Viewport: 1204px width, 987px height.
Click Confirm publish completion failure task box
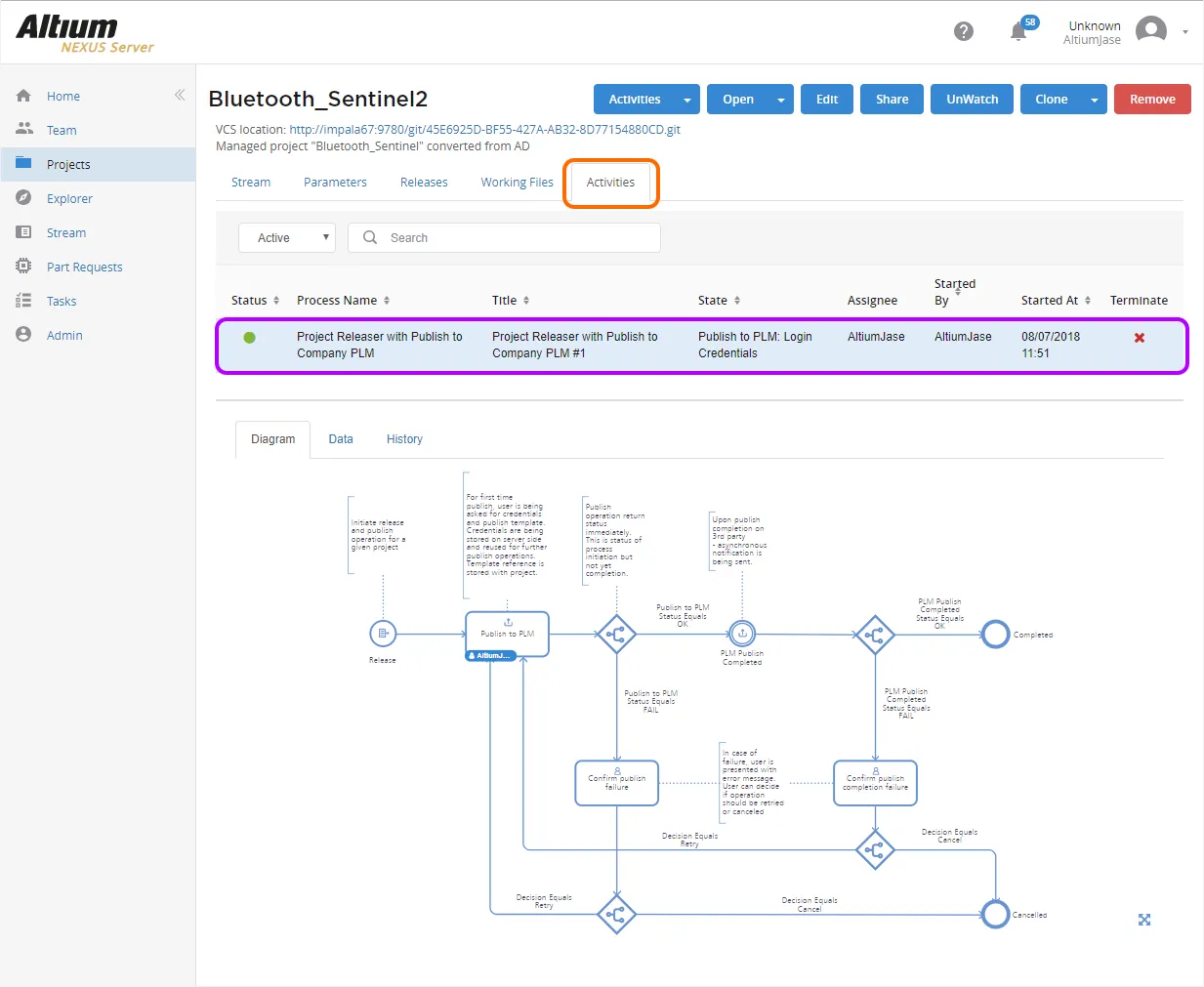[875, 783]
